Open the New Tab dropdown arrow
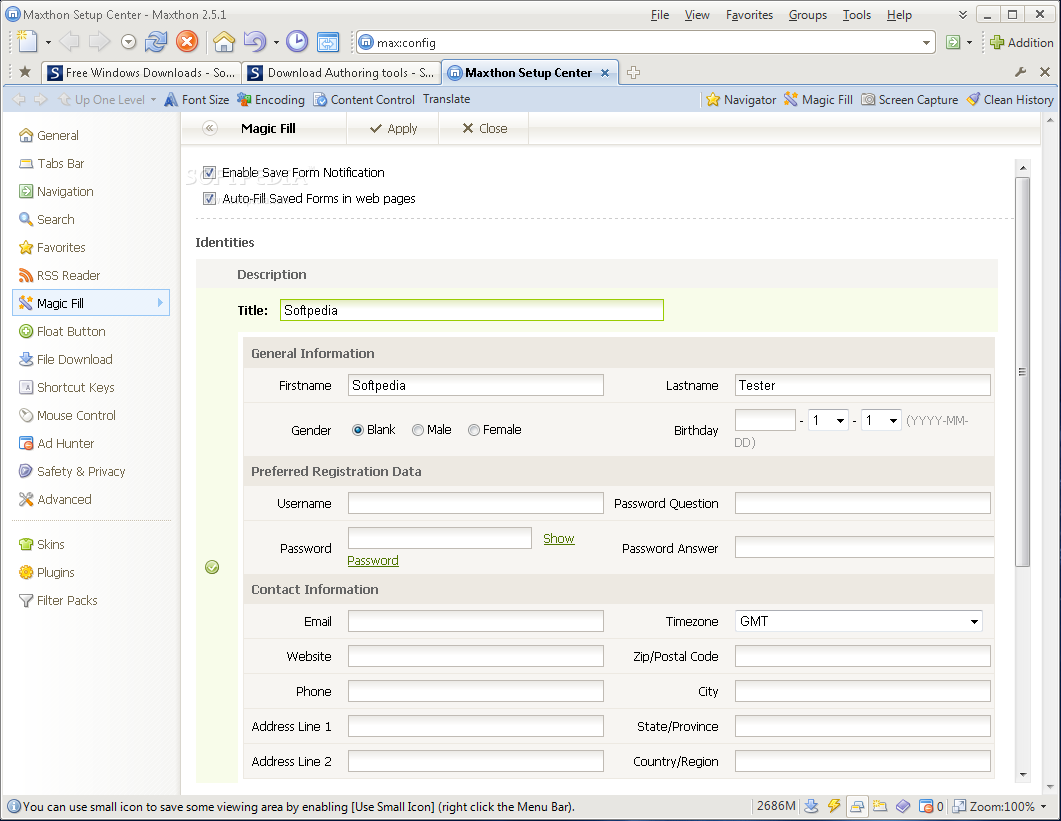The height and width of the screenshot is (821, 1061). click(48, 43)
